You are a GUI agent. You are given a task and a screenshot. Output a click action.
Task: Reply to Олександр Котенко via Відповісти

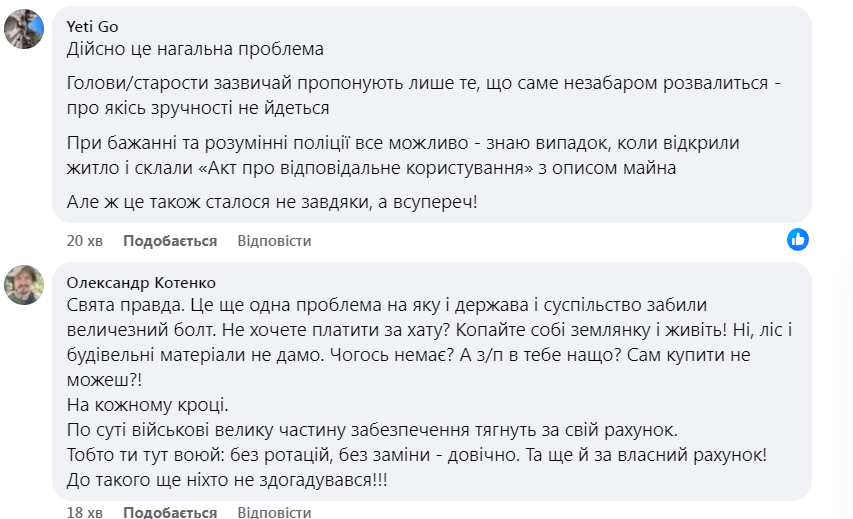274,512
